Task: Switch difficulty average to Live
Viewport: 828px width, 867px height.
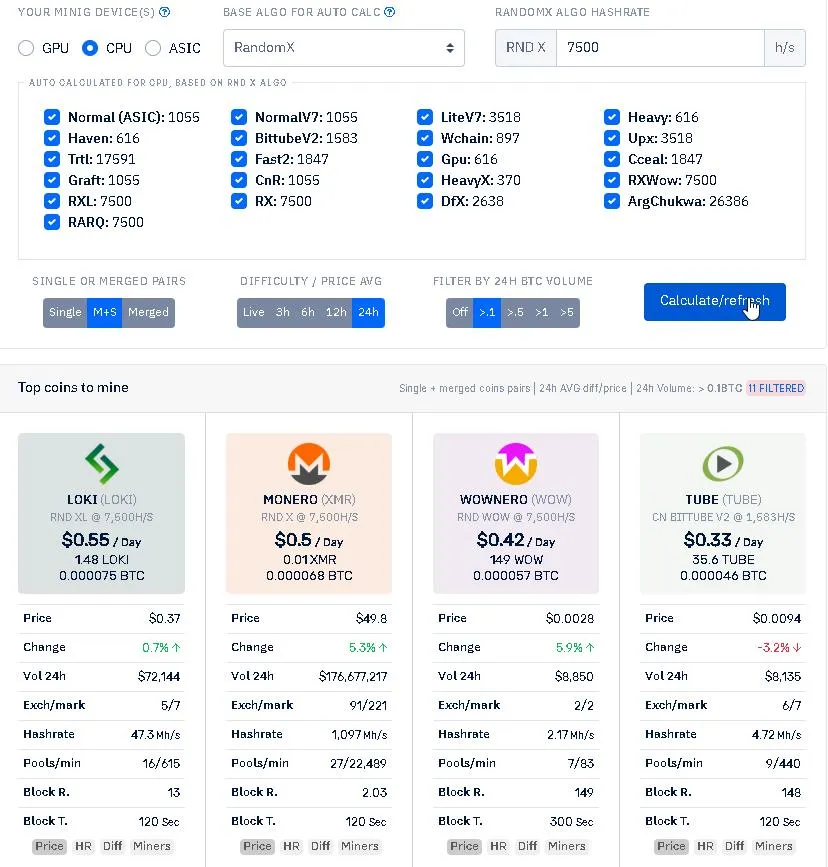Action: 253,312
